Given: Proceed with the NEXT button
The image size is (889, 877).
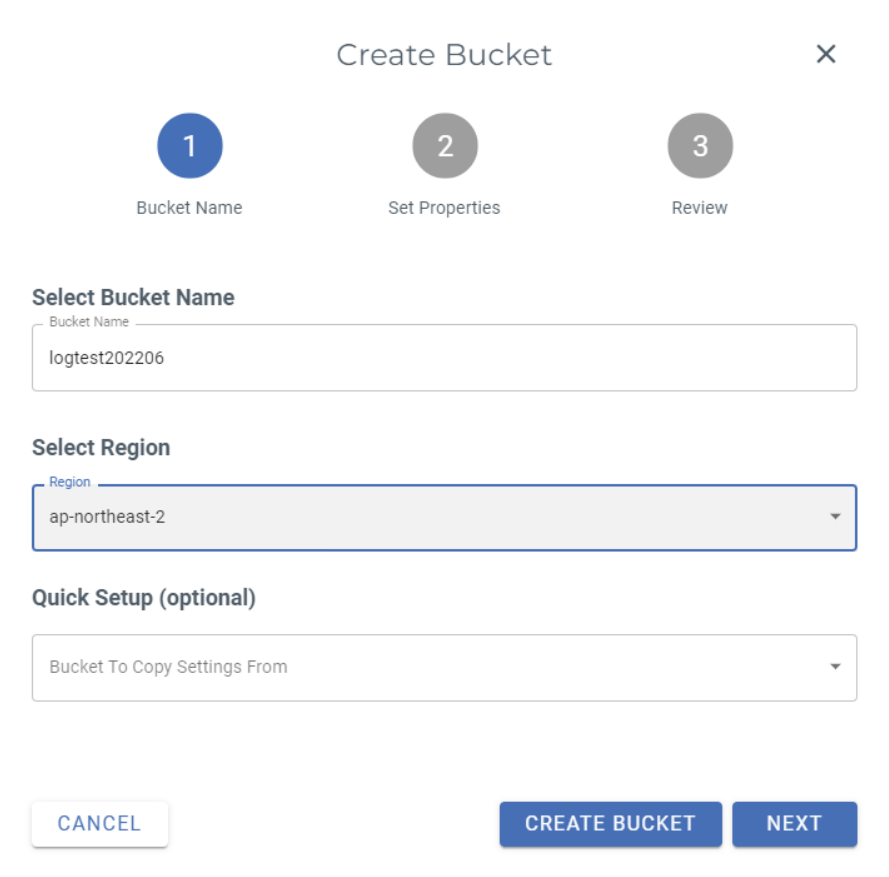Looking at the screenshot, I should (794, 824).
